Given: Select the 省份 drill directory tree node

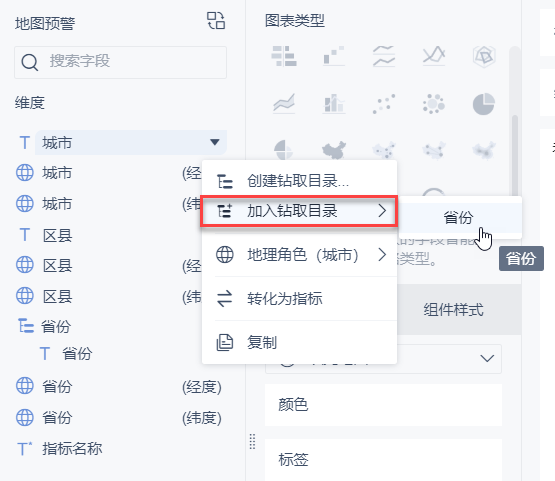Looking at the screenshot, I should (56, 326).
